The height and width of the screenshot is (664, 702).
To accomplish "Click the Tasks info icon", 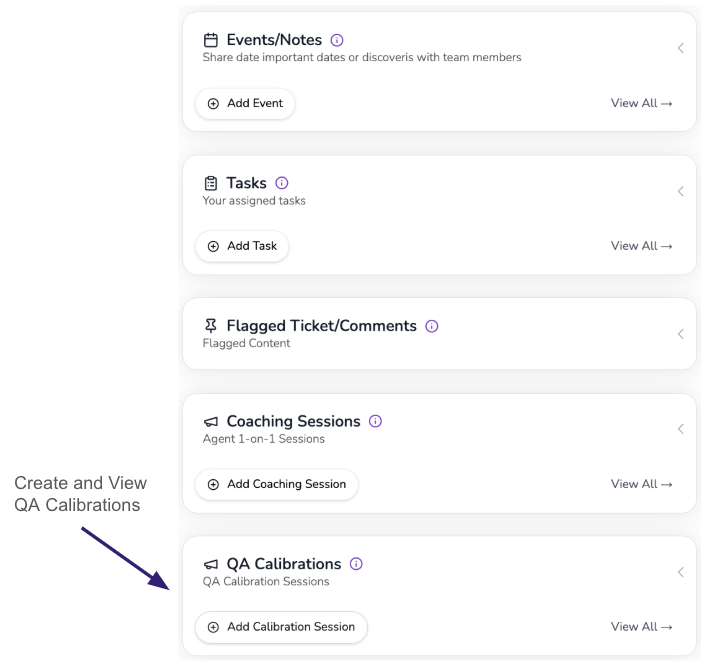I will point(281,183).
